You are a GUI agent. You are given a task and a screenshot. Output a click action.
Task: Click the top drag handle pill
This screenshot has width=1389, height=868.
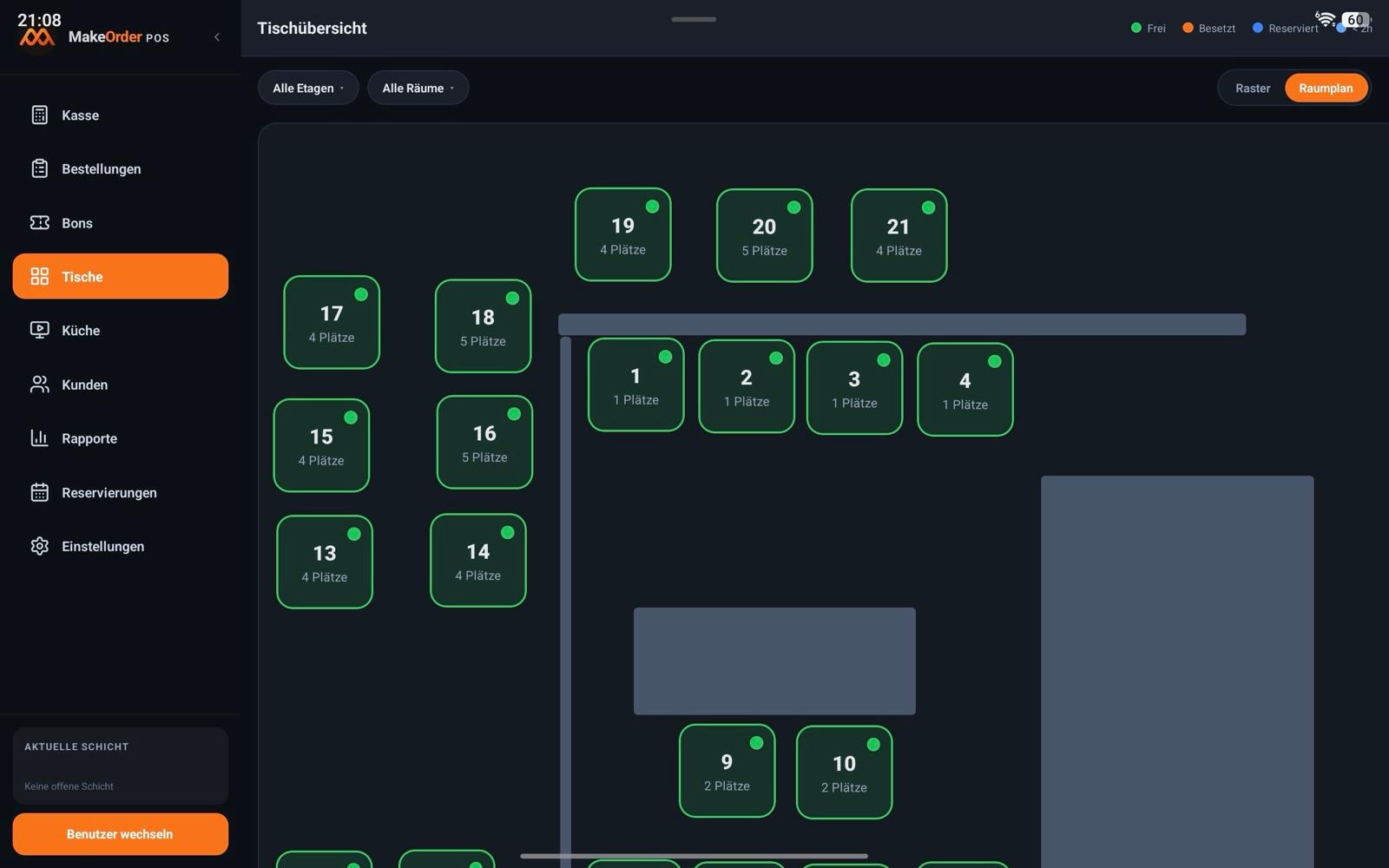coord(694,19)
